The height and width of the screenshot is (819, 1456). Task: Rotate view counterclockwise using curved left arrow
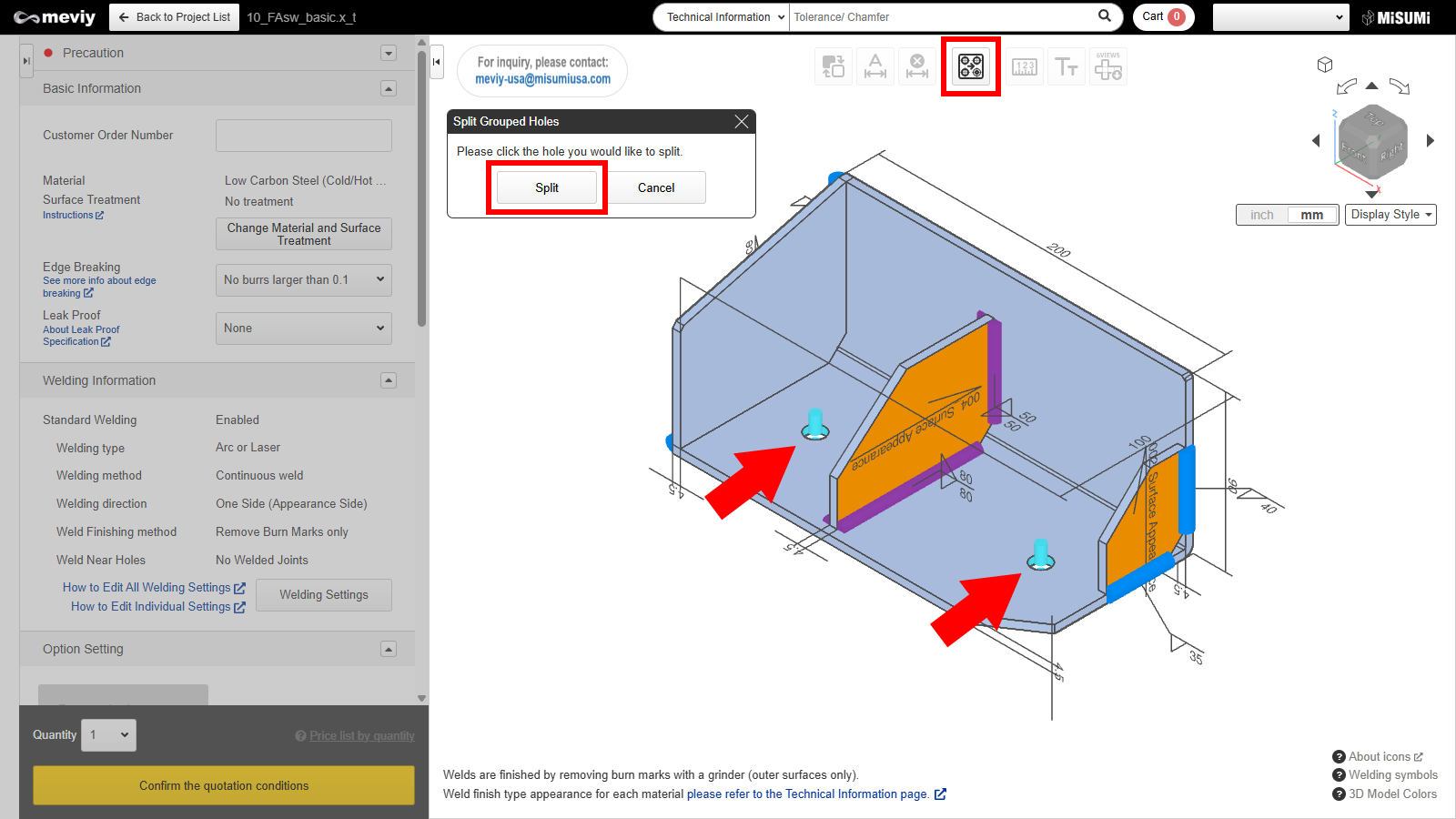coord(1346,87)
